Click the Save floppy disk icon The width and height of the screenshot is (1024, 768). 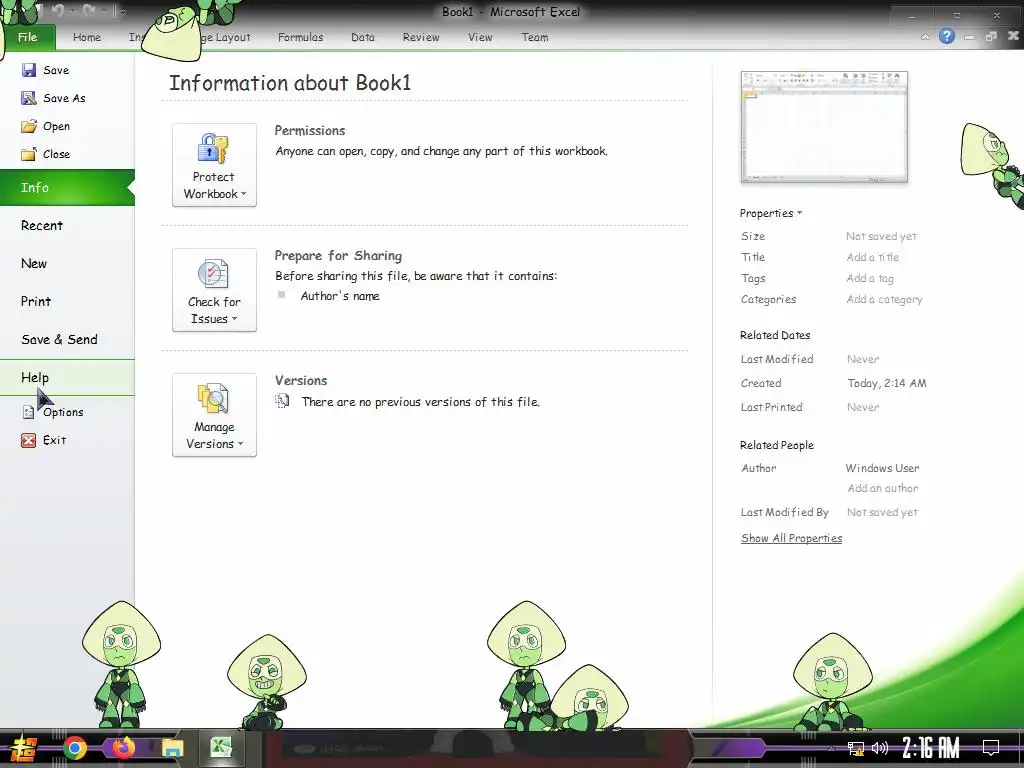[29, 70]
